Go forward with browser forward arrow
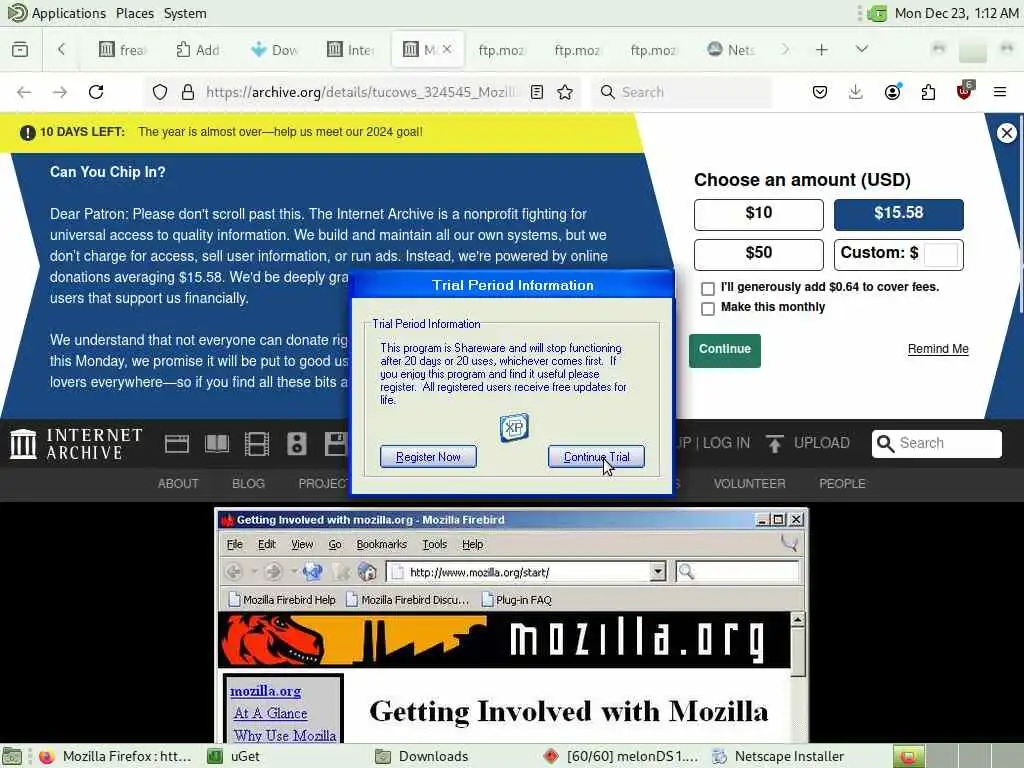1024x768 pixels. coord(60,92)
